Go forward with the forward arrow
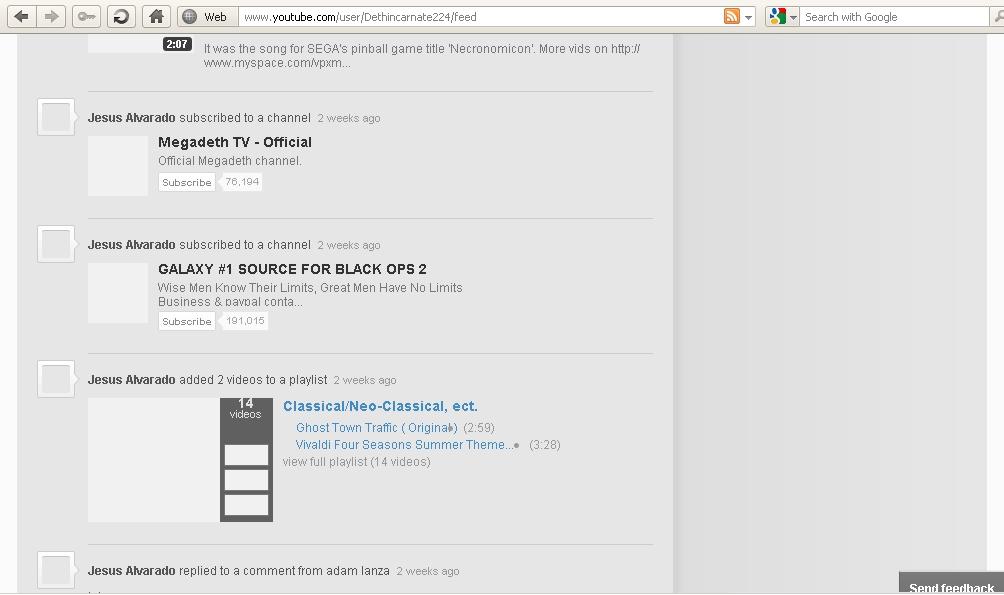 pos(51,17)
